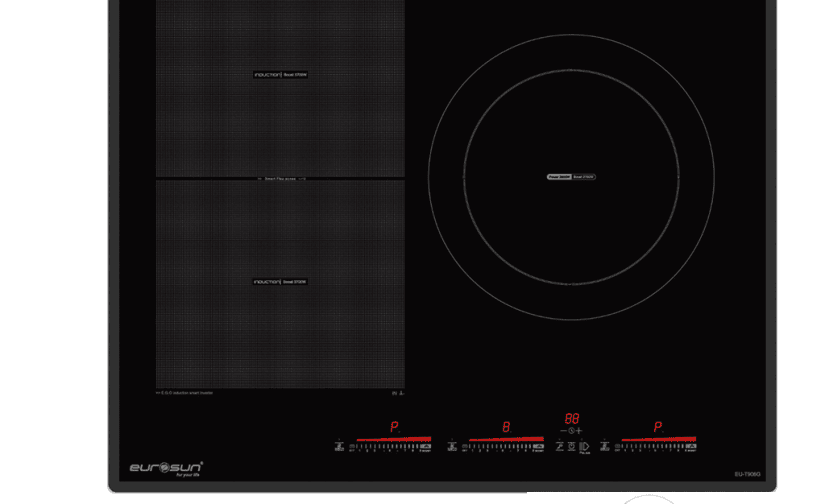Tap the small clock symbol between minus and plus
Screen dimensions: 825x504
tap(571, 430)
